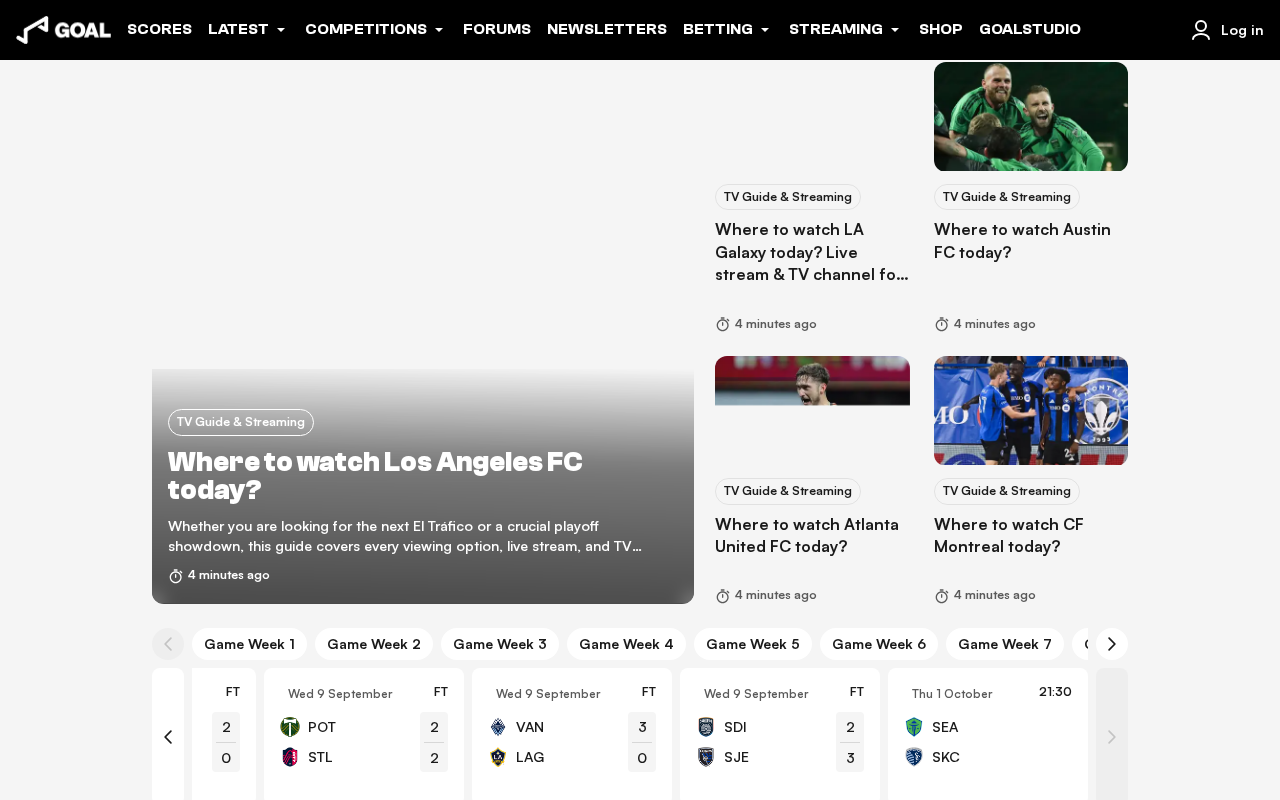Click TV Guide & Streaming tag on LAFC feature

[241, 422]
